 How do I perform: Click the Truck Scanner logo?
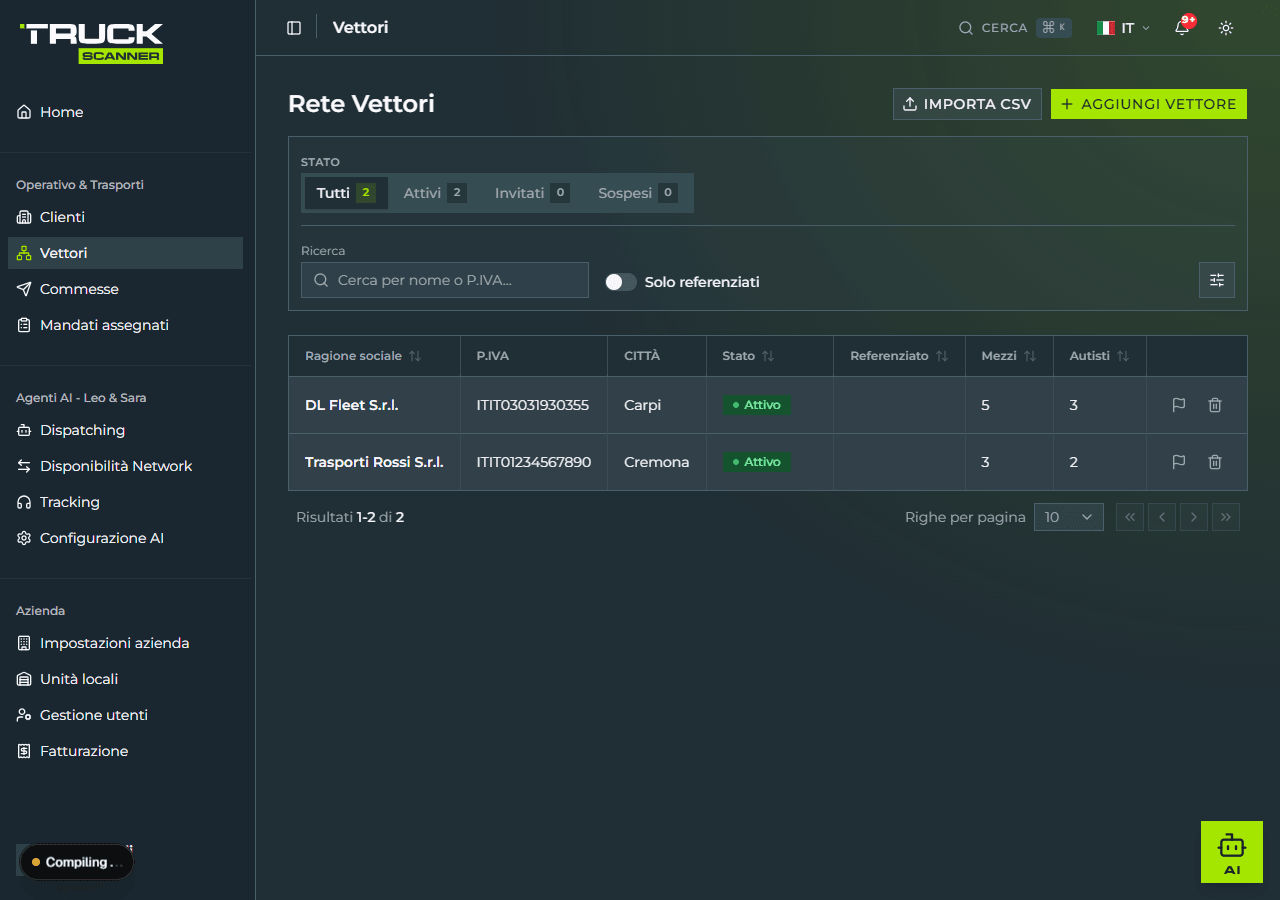[91, 43]
